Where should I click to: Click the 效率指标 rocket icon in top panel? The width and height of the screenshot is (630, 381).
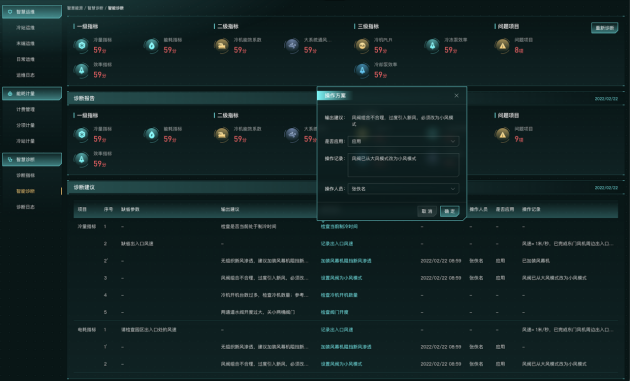pyautogui.click(x=82, y=70)
